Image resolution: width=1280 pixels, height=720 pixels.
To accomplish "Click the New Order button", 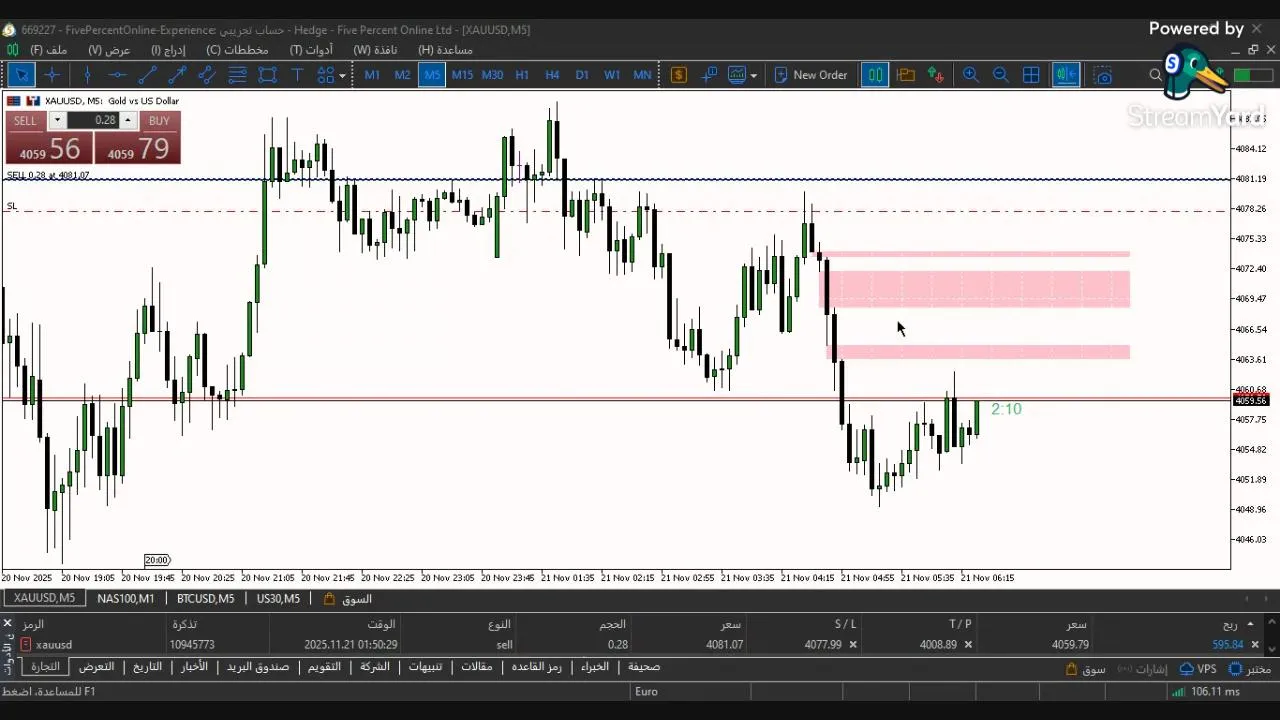I will pyautogui.click(x=810, y=75).
